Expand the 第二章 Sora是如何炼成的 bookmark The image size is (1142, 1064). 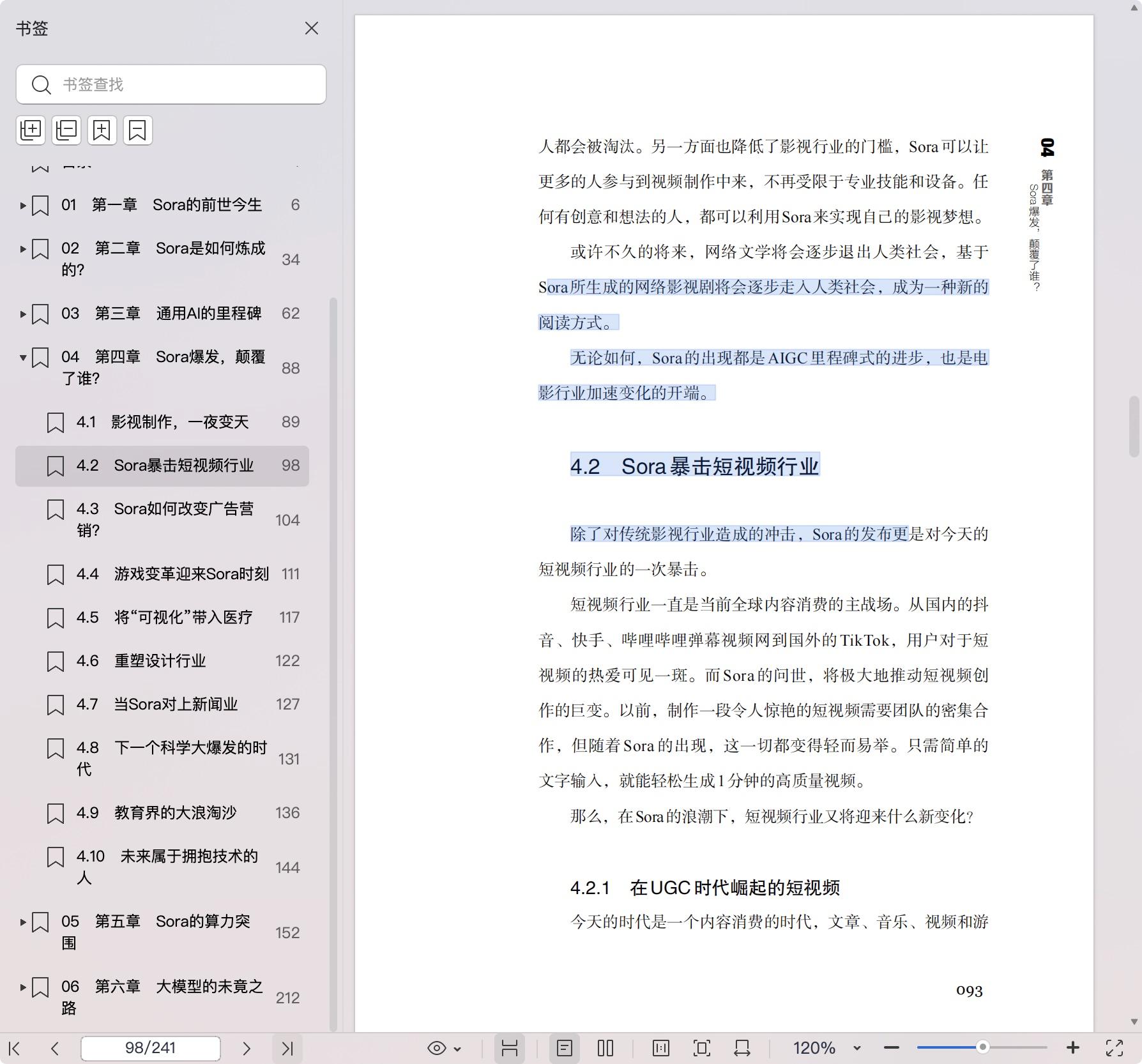point(23,249)
